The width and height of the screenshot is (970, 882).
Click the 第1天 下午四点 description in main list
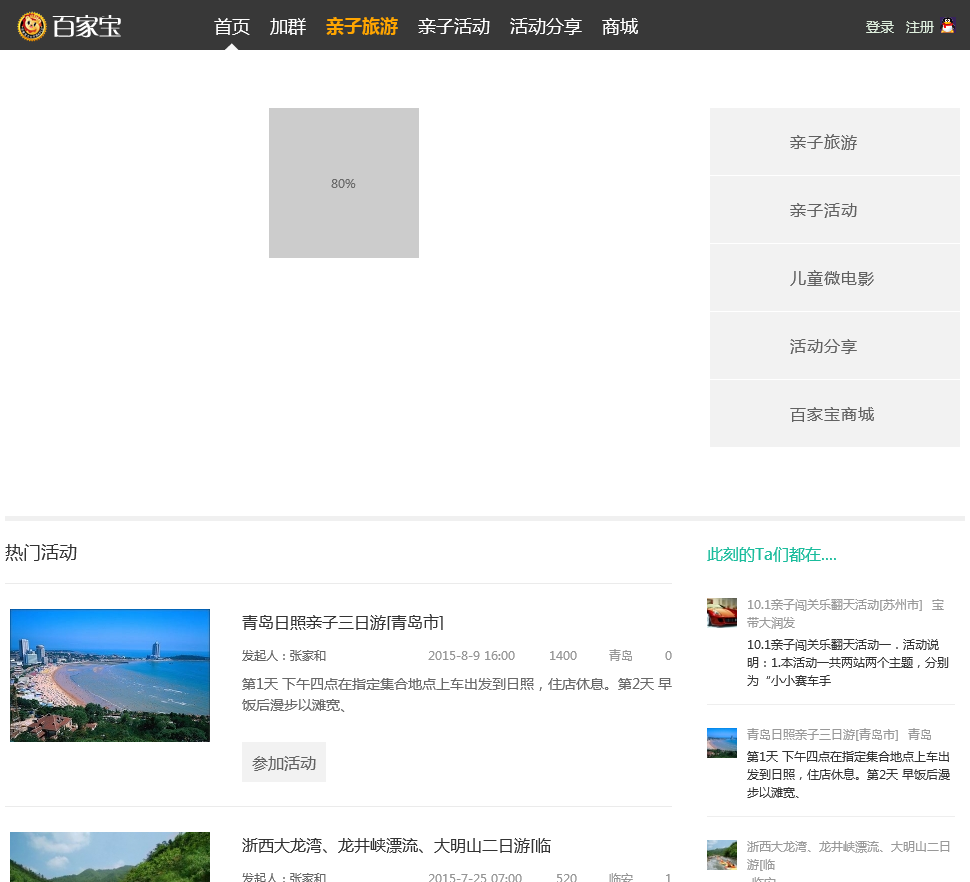pyautogui.click(x=457, y=695)
